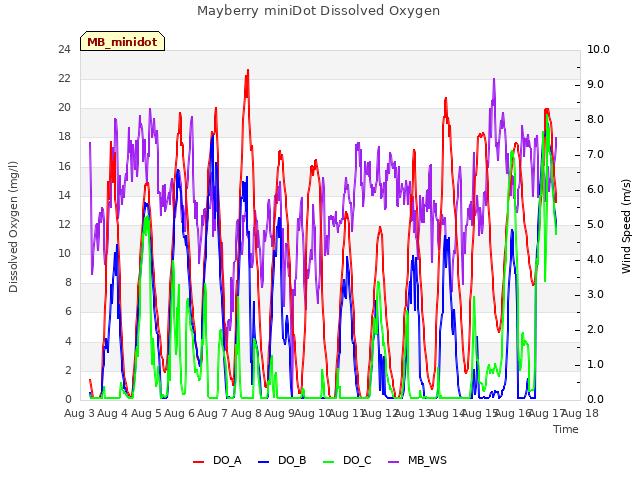The height and width of the screenshot is (480, 640).
Task: Click the red DO_A peak on Aug 8
Action: pyautogui.click(x=248, y=71)
